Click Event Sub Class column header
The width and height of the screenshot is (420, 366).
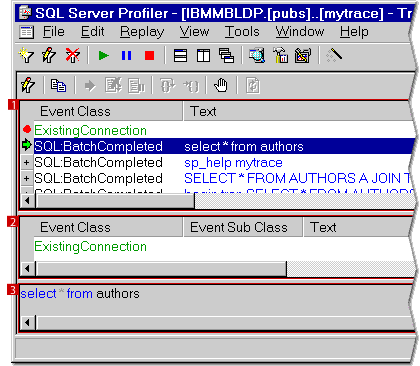pyautogui.click(x=243, y=227)
